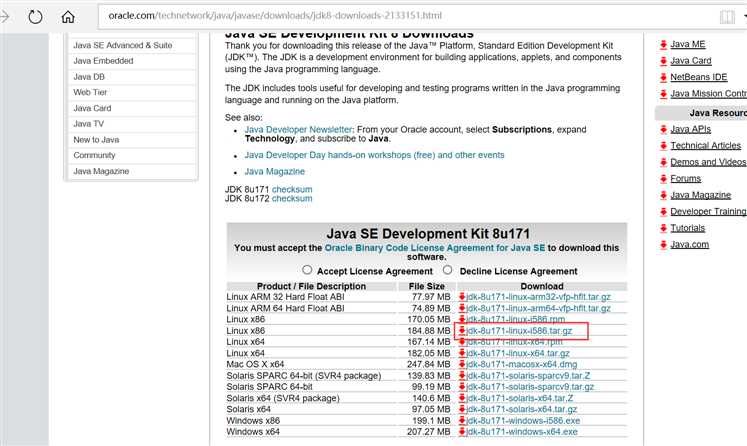The image size is (747, 446).
Task: Click the 207.27 MB file size cell
Action: [x=429, y=432]
